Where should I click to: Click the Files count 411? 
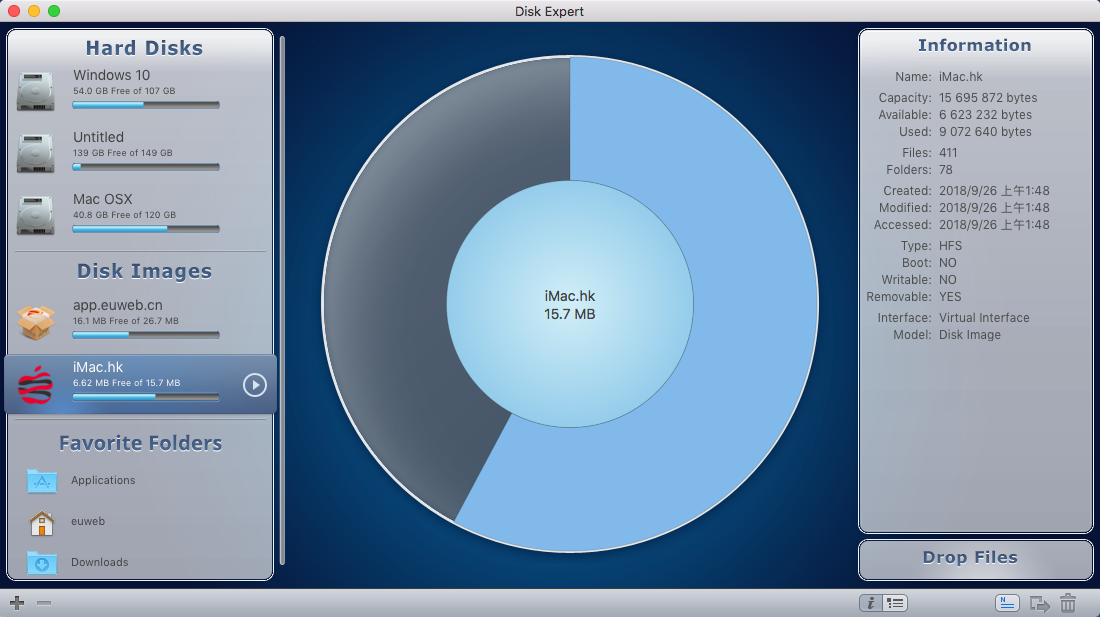click(x=948, y=153)
